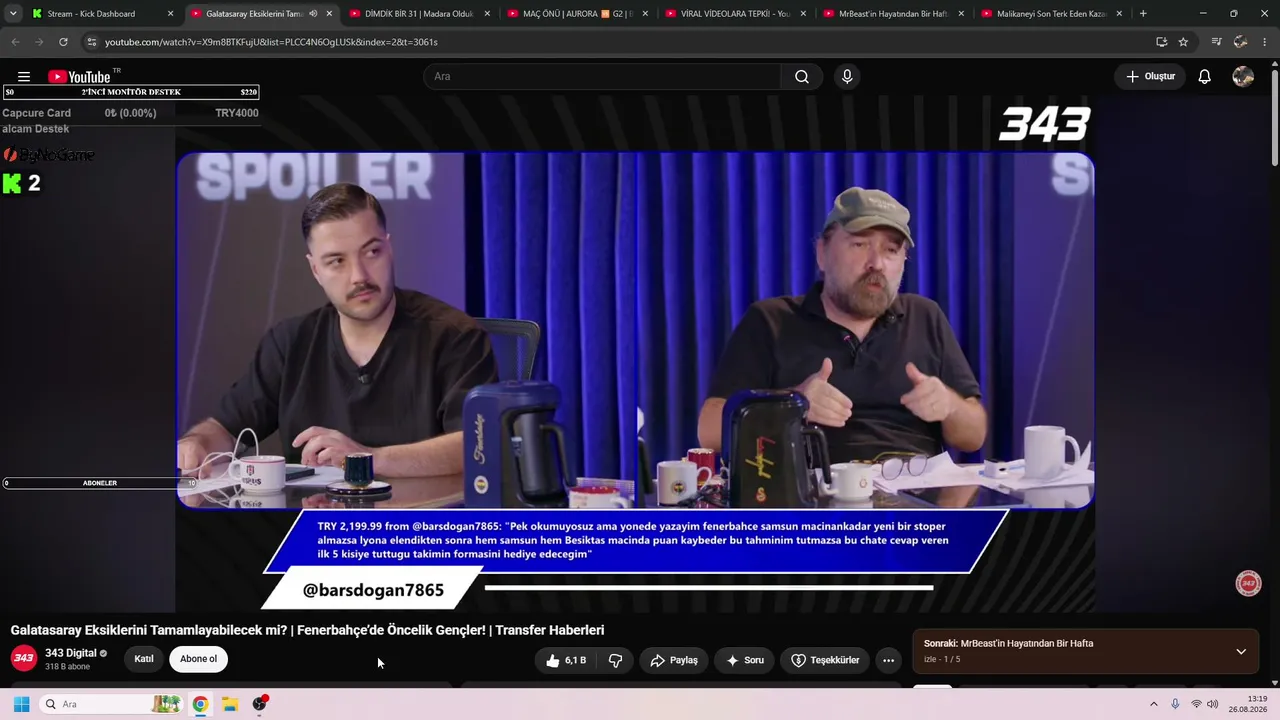The image size is (1280, 720).
Task: Click the Teşekkürler thanks button
Action: click(825, 660)
